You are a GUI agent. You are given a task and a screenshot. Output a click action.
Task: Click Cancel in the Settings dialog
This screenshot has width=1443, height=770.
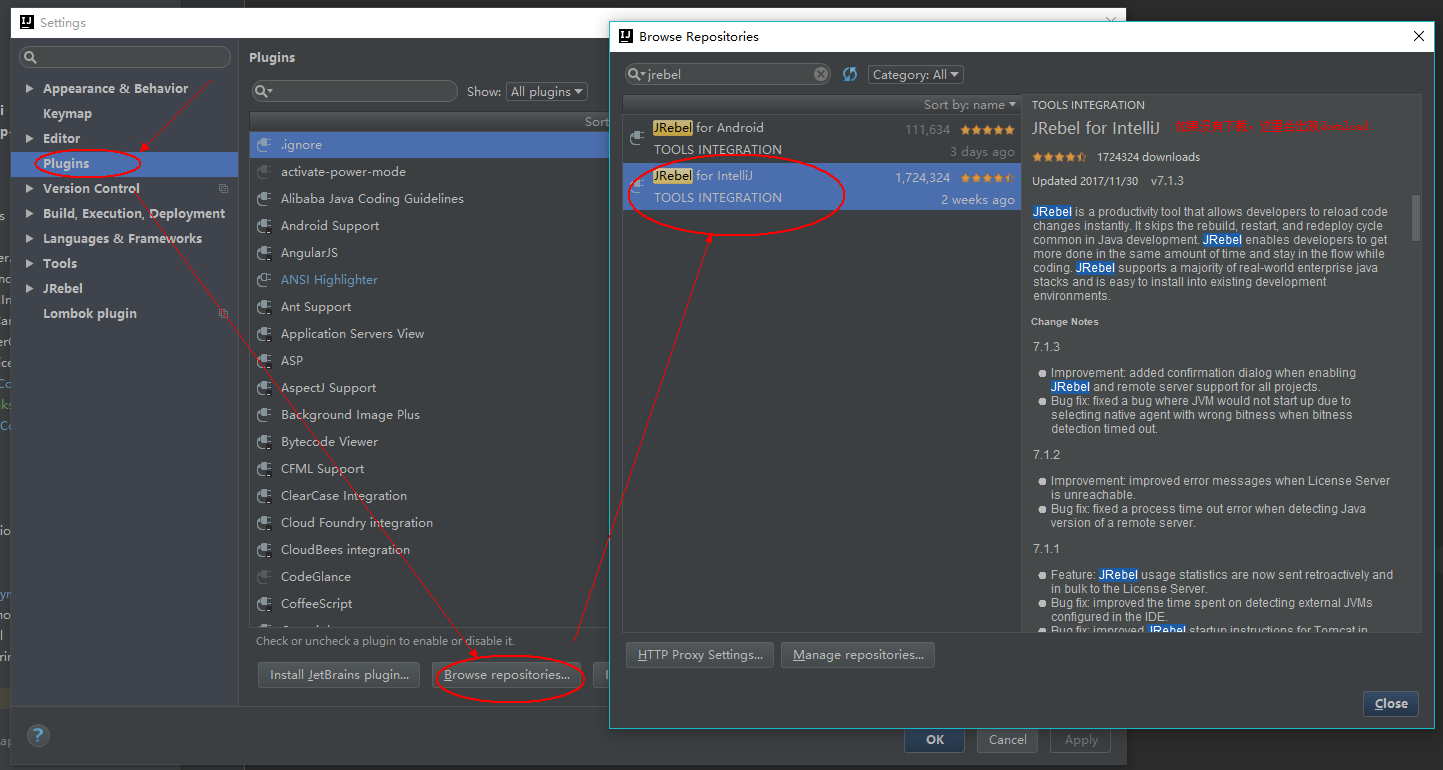tap(1007, 740)
